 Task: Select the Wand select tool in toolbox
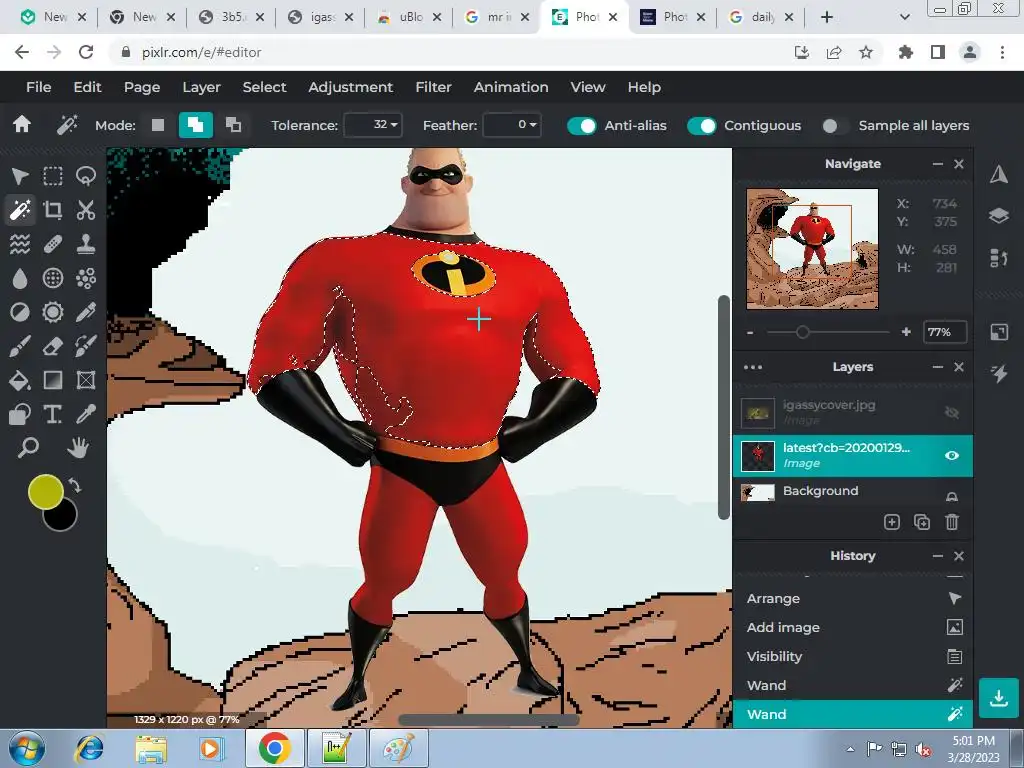[20, 210]
